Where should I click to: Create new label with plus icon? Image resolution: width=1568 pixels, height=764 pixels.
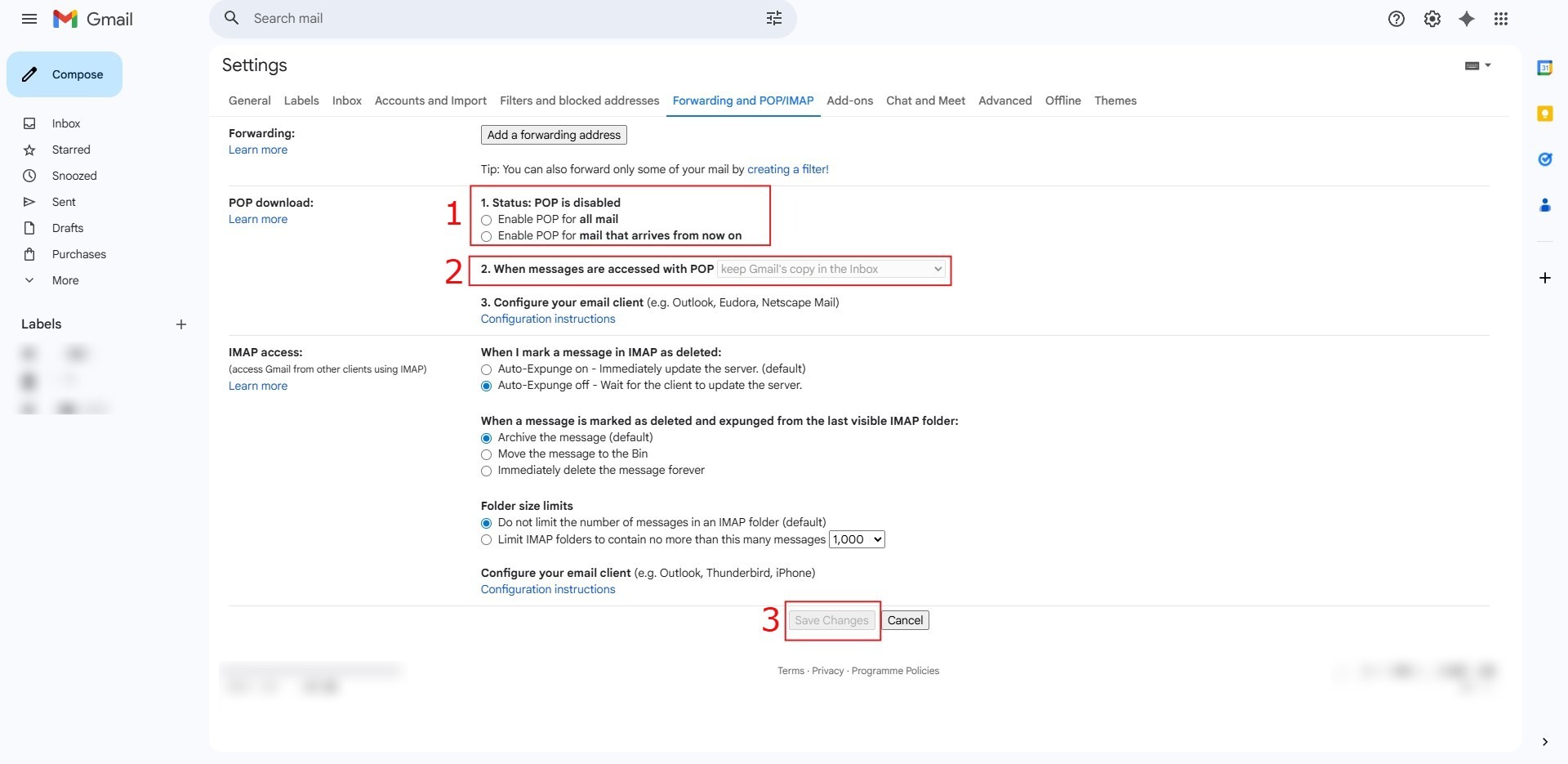click(x=181, y=324)
